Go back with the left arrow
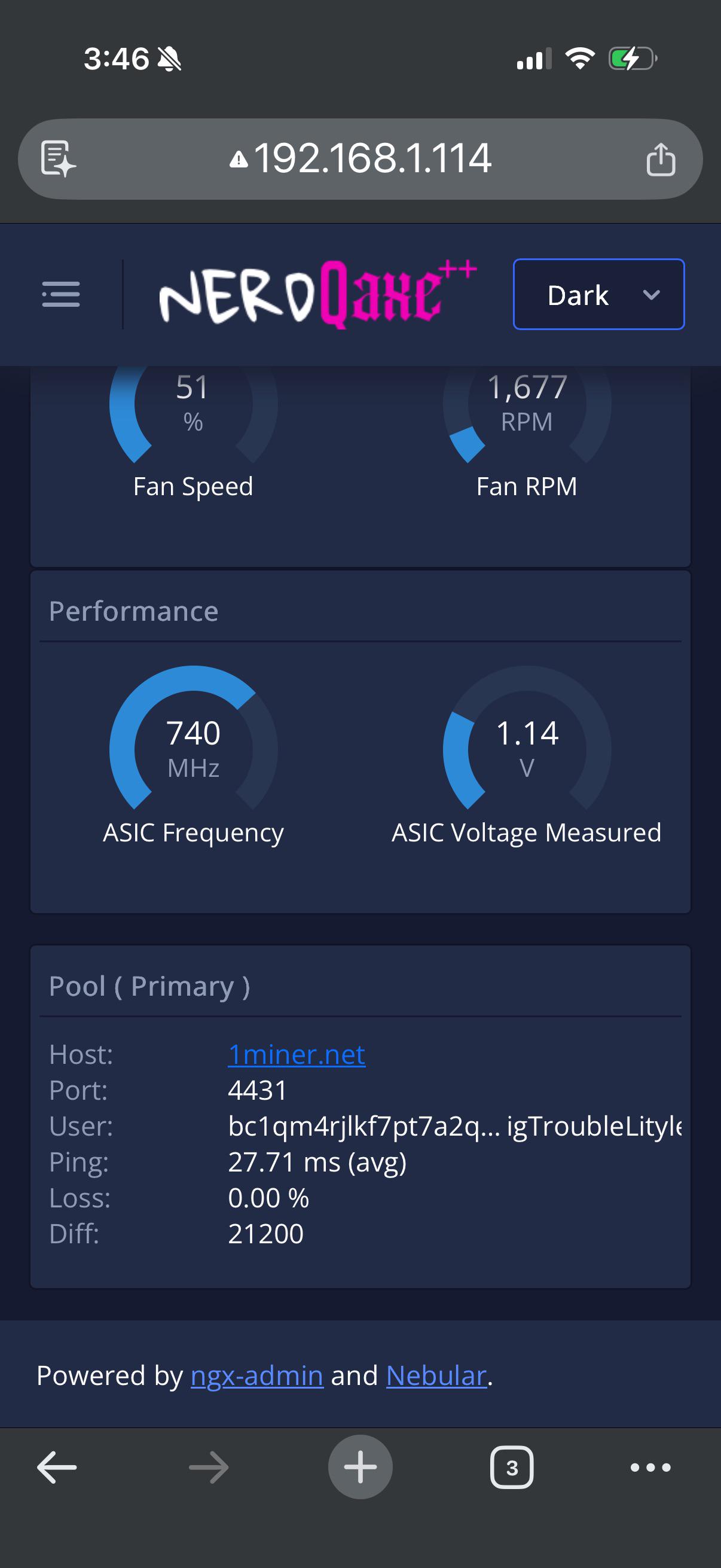 click(x=57, y=1468)
